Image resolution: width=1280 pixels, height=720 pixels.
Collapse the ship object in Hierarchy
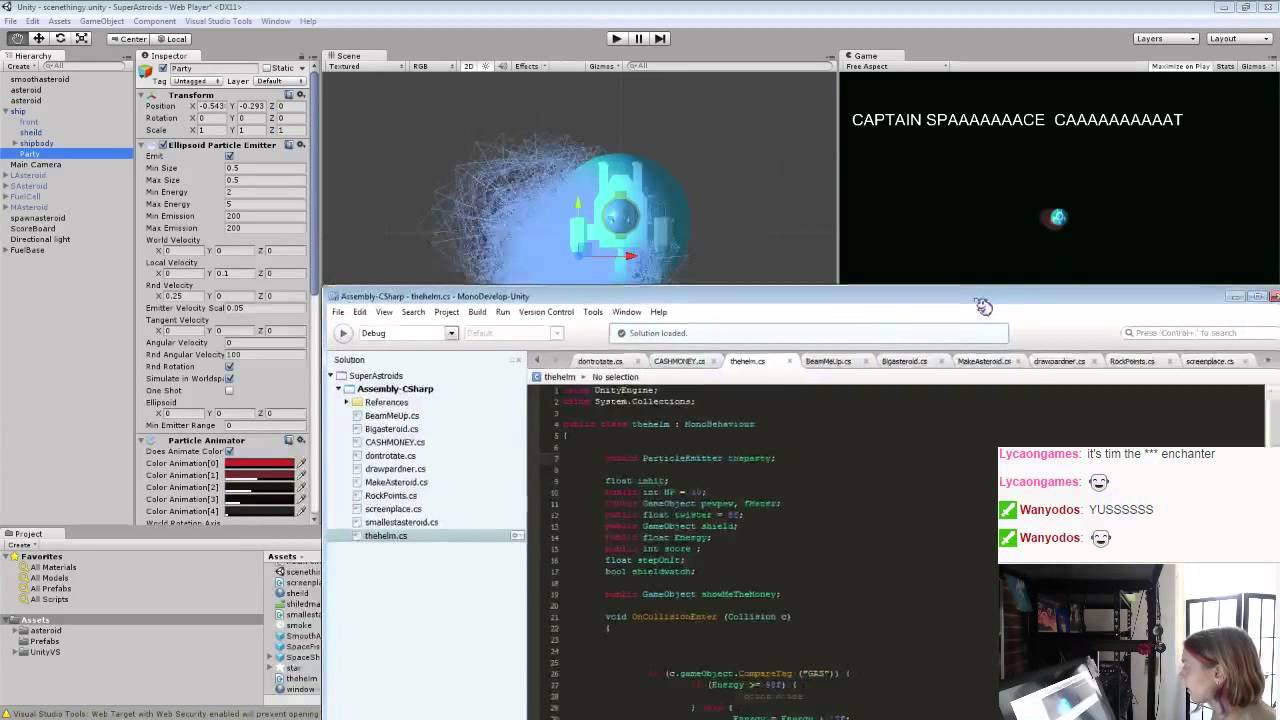coord(6,112)
